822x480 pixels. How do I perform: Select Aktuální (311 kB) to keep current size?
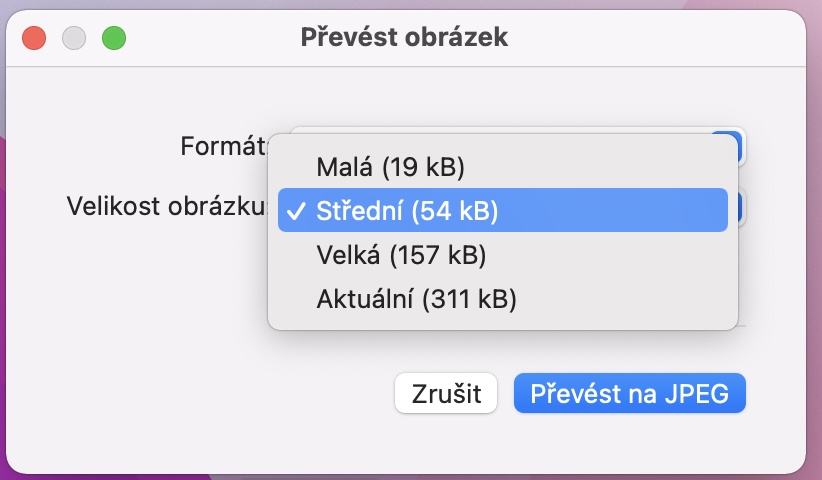coord(416,298)
